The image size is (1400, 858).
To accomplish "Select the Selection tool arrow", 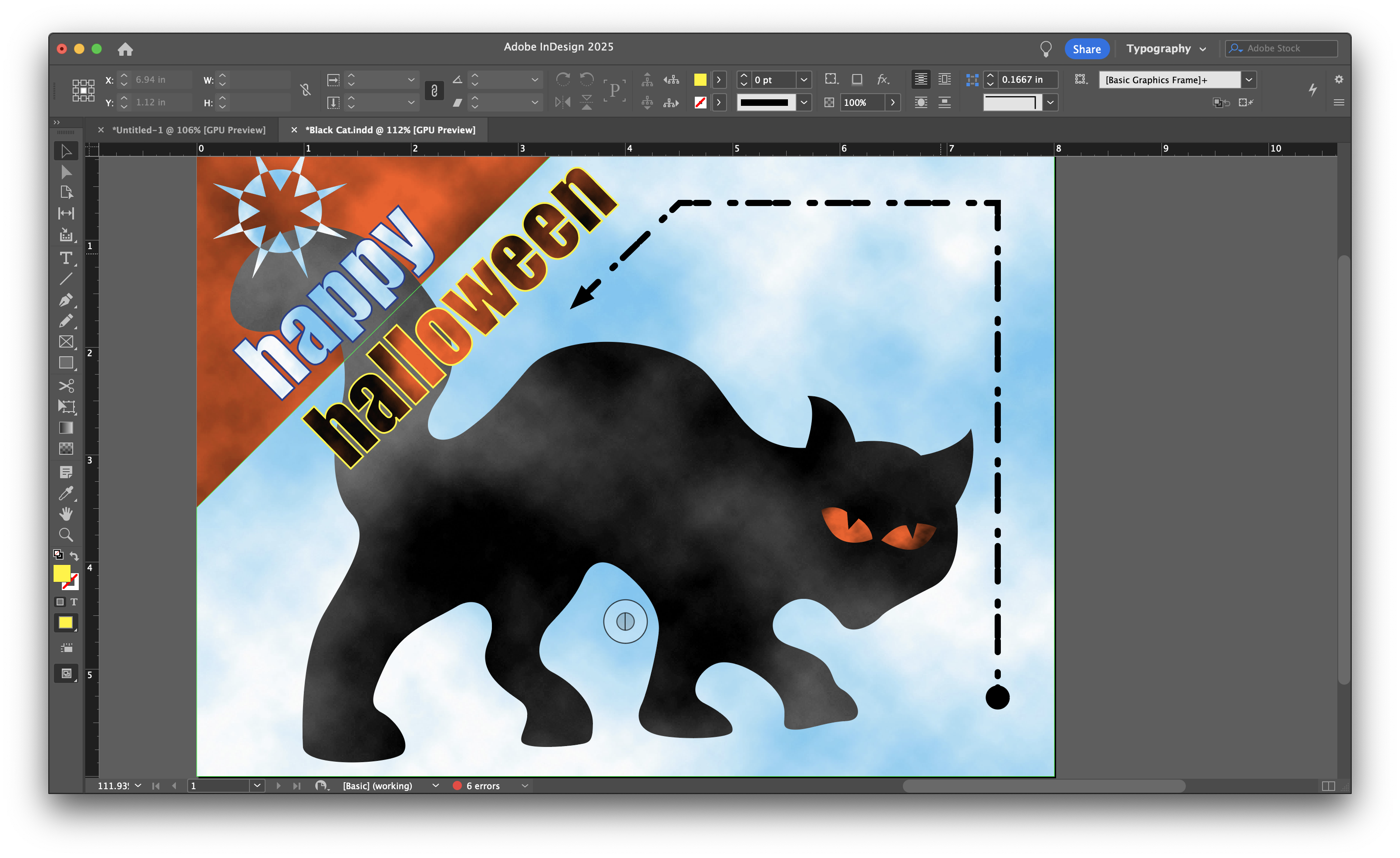I will [x=67, y=151].
